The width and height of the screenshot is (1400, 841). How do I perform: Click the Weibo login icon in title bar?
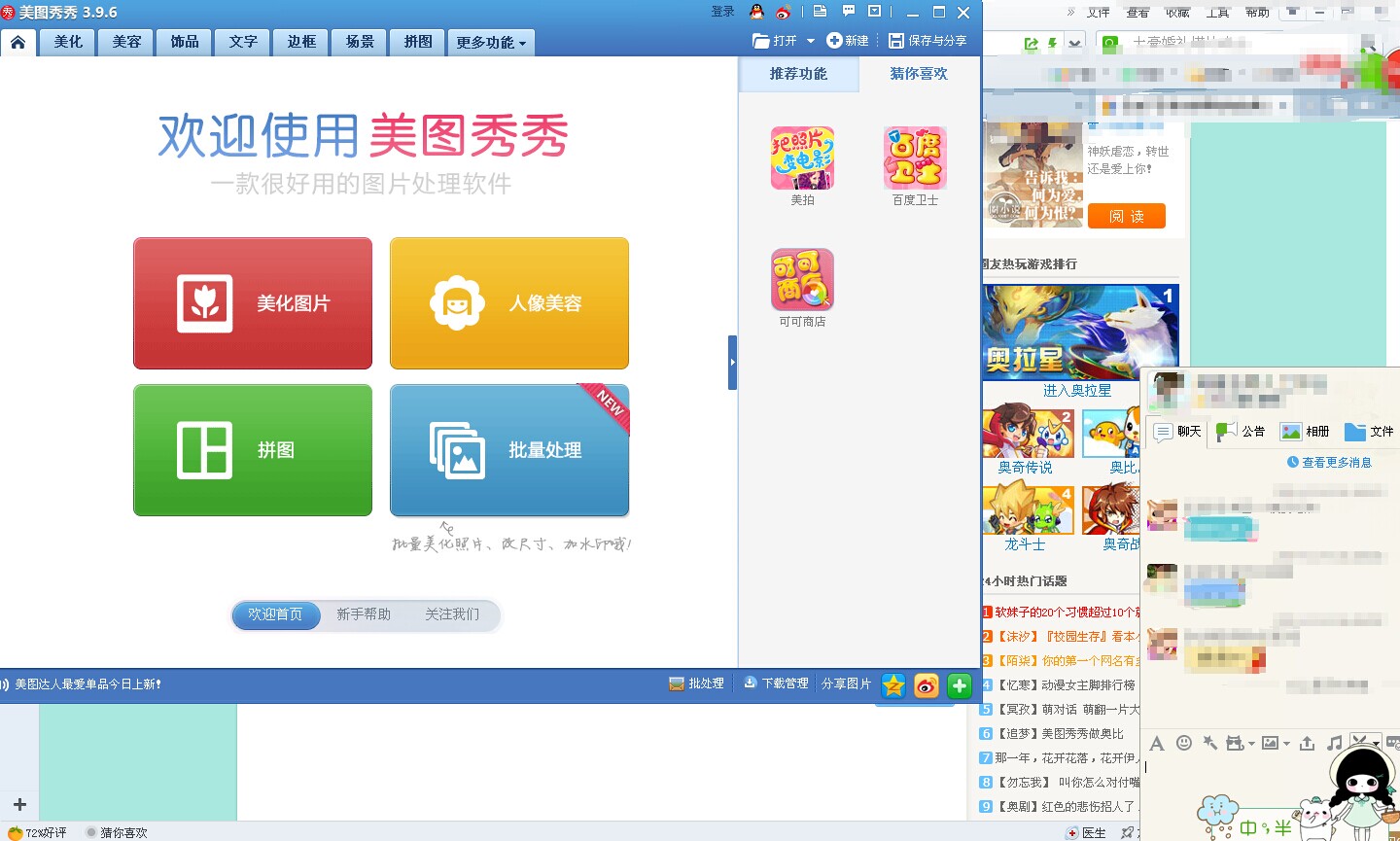(x=784, y=12)
